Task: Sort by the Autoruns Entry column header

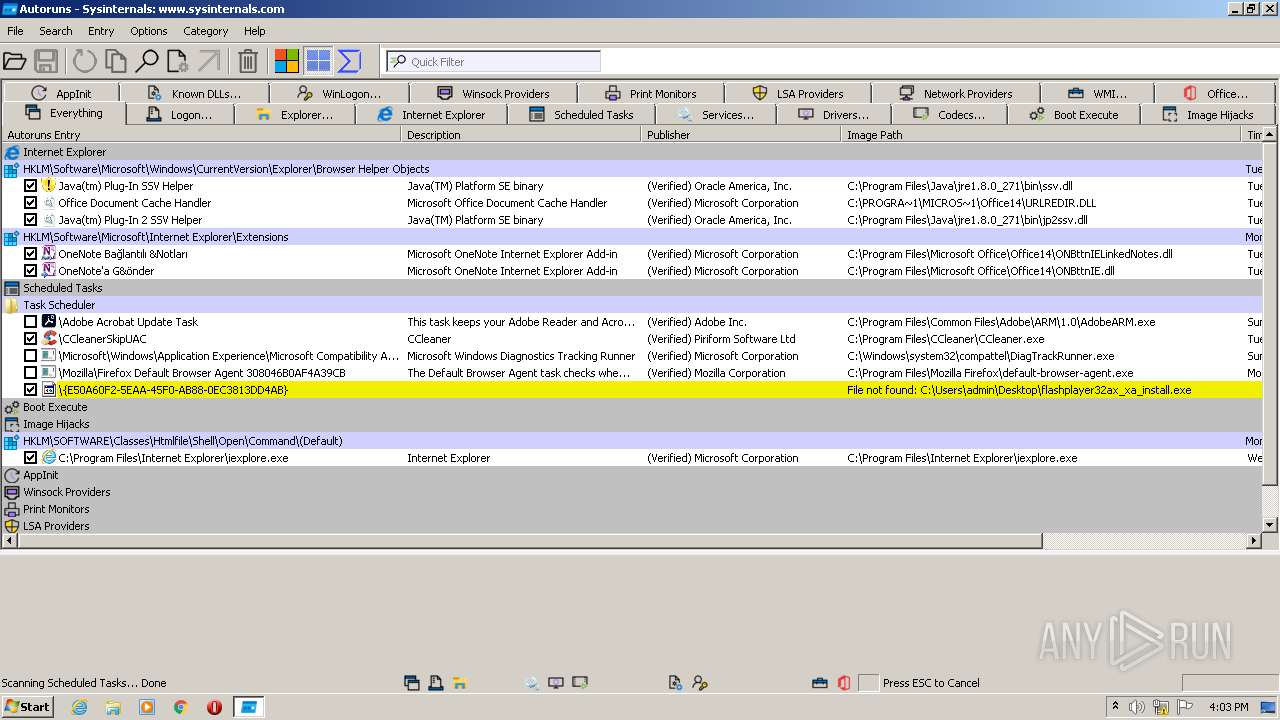Action: 201,135
